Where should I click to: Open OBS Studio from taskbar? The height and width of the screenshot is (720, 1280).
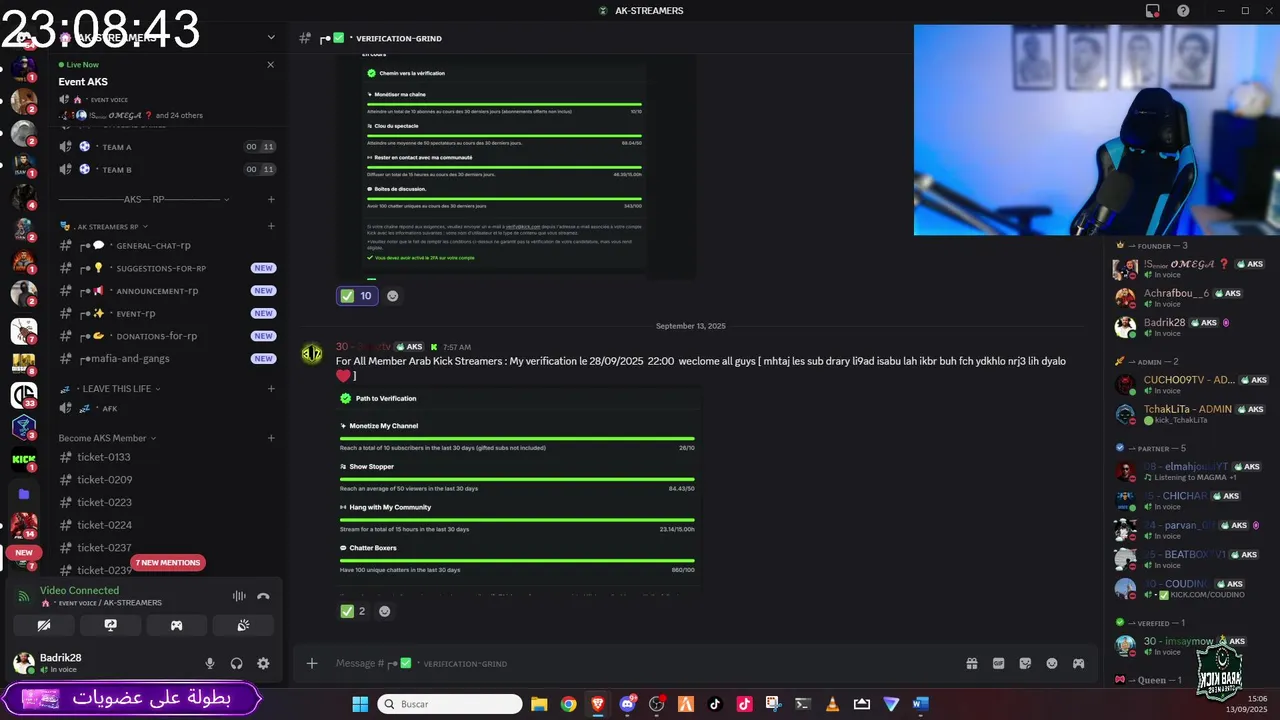[x=656, y=704]
